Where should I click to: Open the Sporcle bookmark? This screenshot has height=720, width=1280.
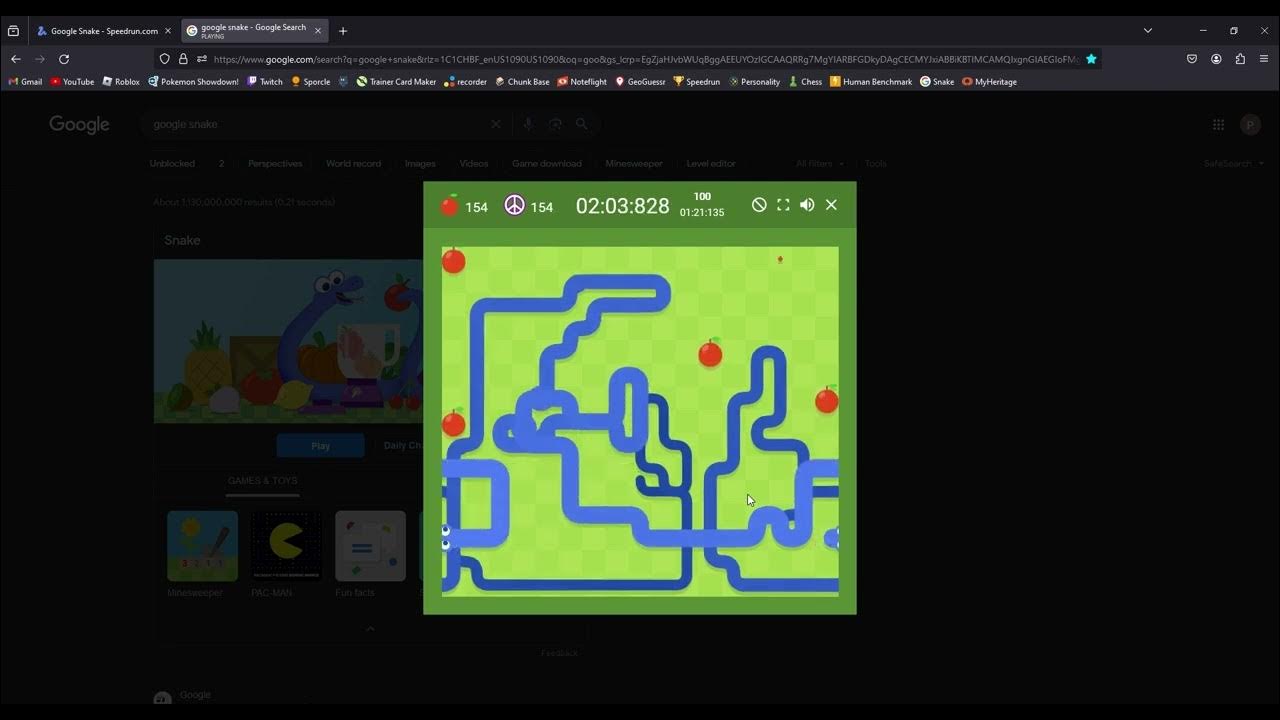tap(311, 82)
